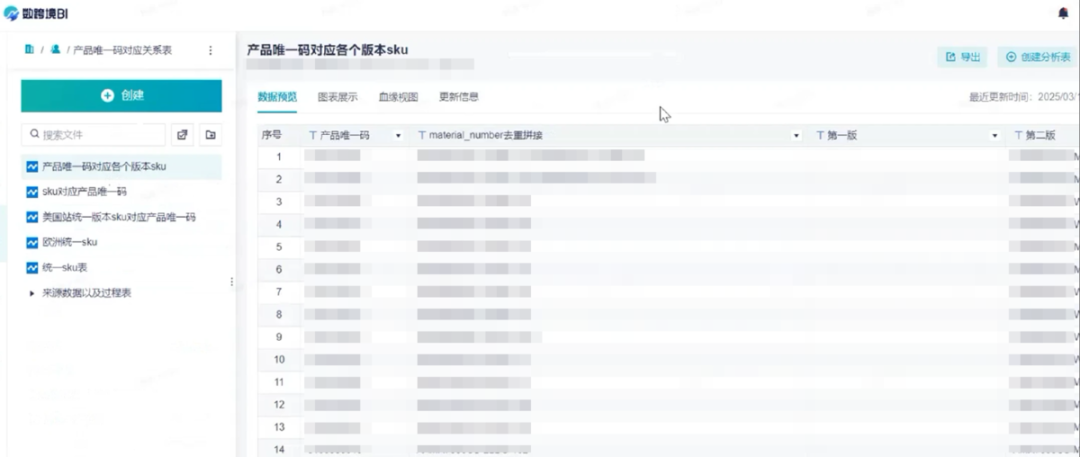
Task: Switch to the 血缘视图 tab
Action: coord(398,97)
